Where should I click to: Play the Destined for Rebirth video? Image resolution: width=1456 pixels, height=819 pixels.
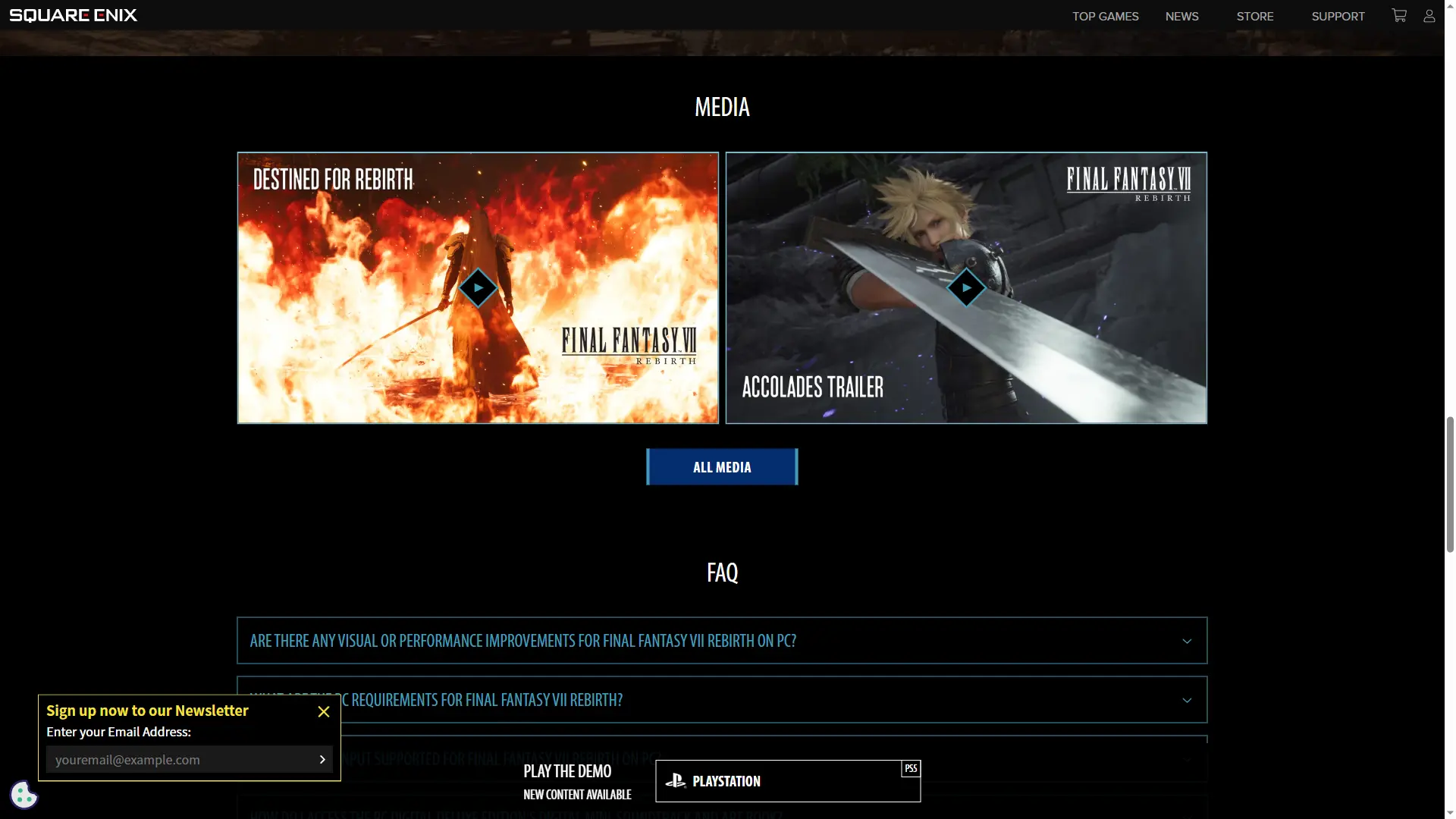(478, 287)
